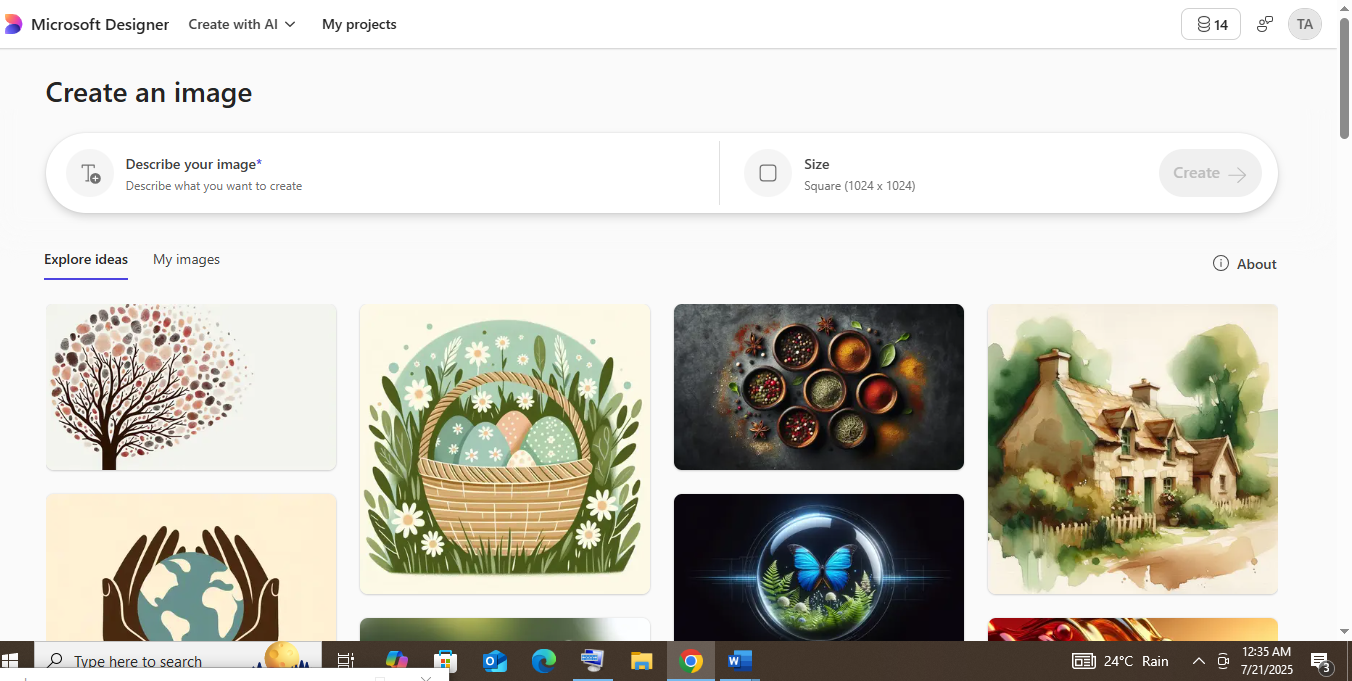Click the send feedback icon
Screen dimensions: 1352x681
[1264, 24]
